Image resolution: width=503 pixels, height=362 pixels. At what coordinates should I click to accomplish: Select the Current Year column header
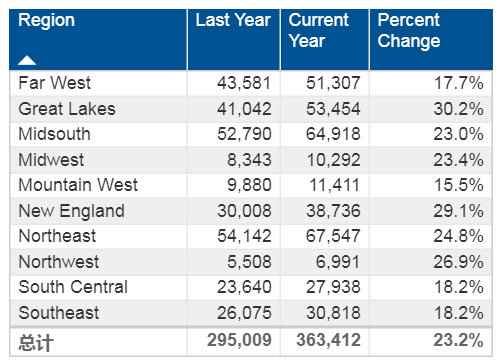(x=325, y=39)
